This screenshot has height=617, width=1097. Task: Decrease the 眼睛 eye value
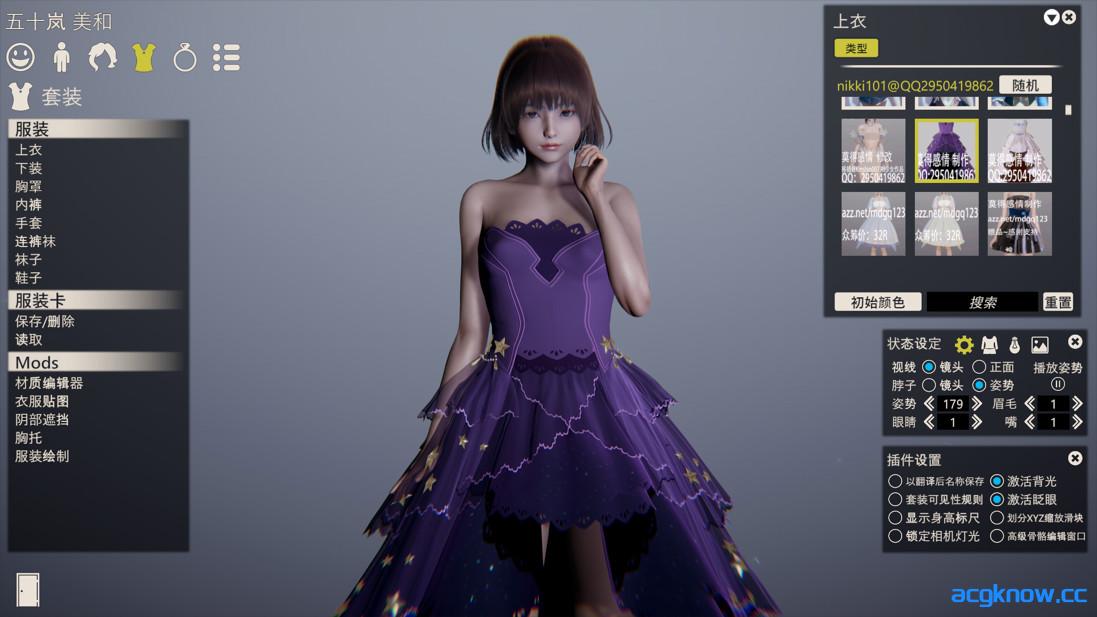928,422
